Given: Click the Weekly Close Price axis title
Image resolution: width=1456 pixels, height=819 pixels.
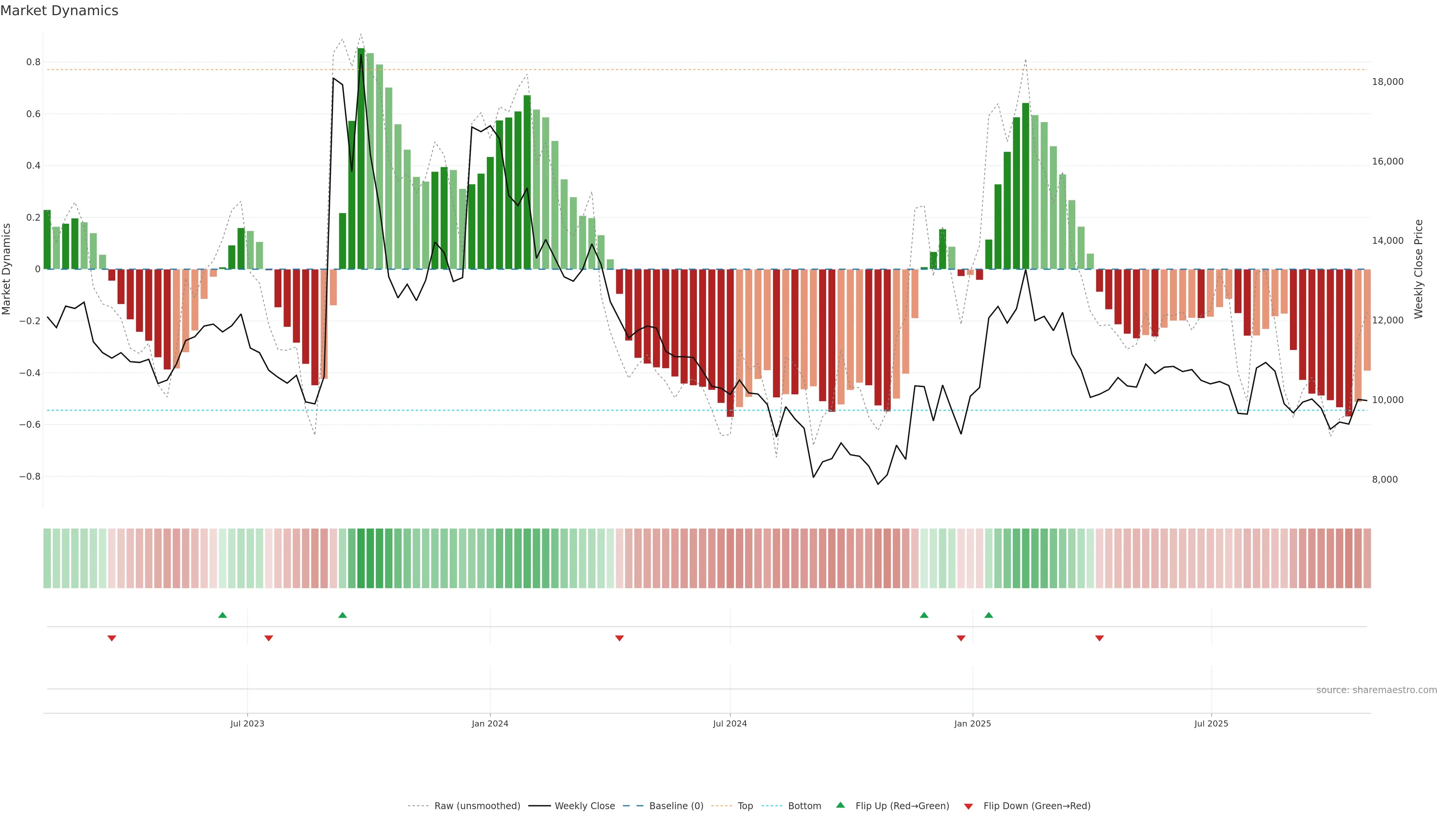Looking at the screenshot, I should point(1419,269).
